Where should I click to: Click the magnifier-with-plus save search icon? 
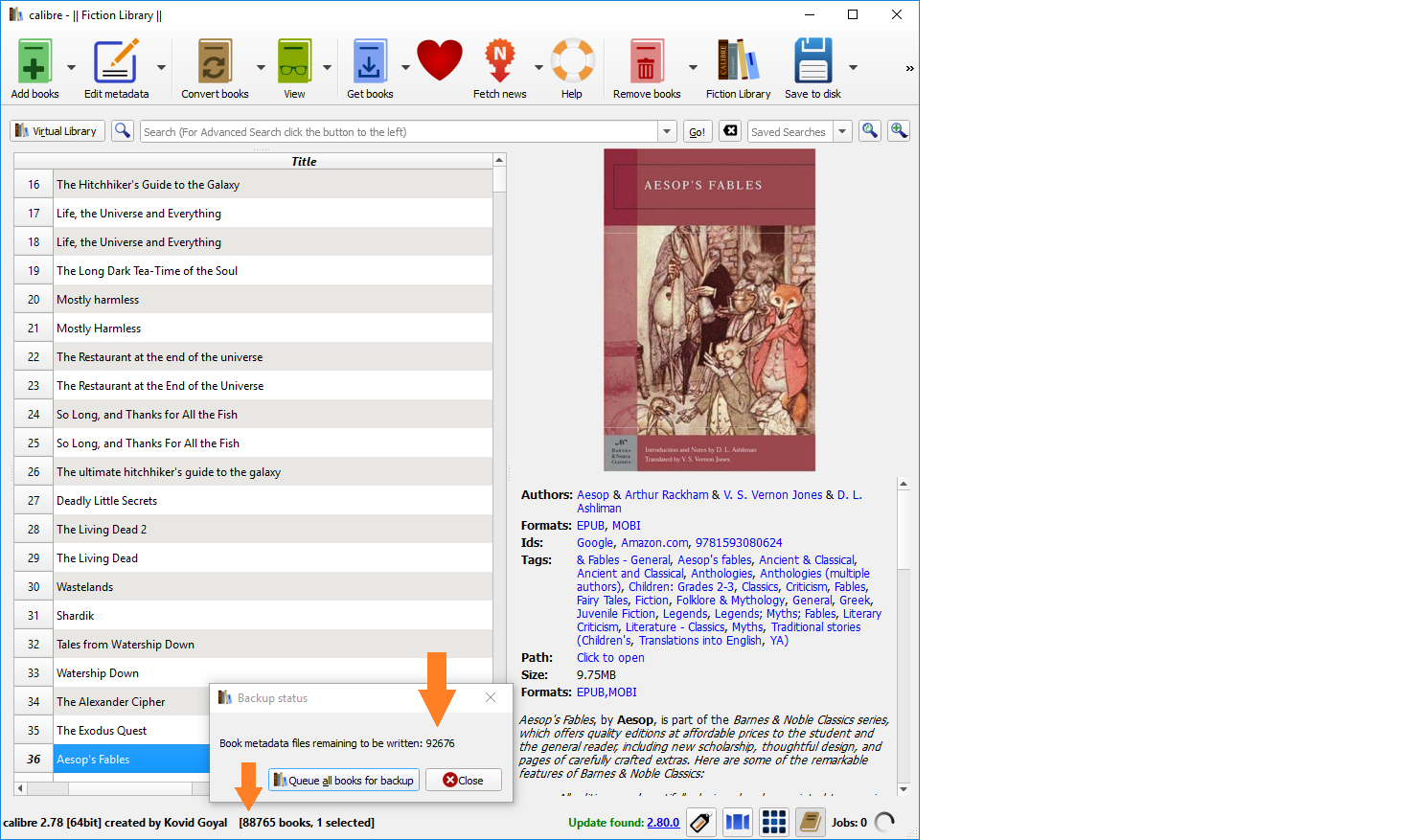(x=899, y=131)
